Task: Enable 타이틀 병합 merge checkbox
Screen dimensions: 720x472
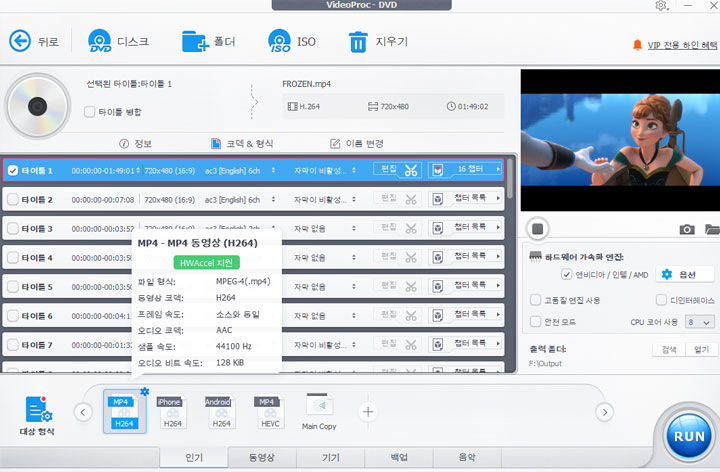Action: [x=90, y=112]
